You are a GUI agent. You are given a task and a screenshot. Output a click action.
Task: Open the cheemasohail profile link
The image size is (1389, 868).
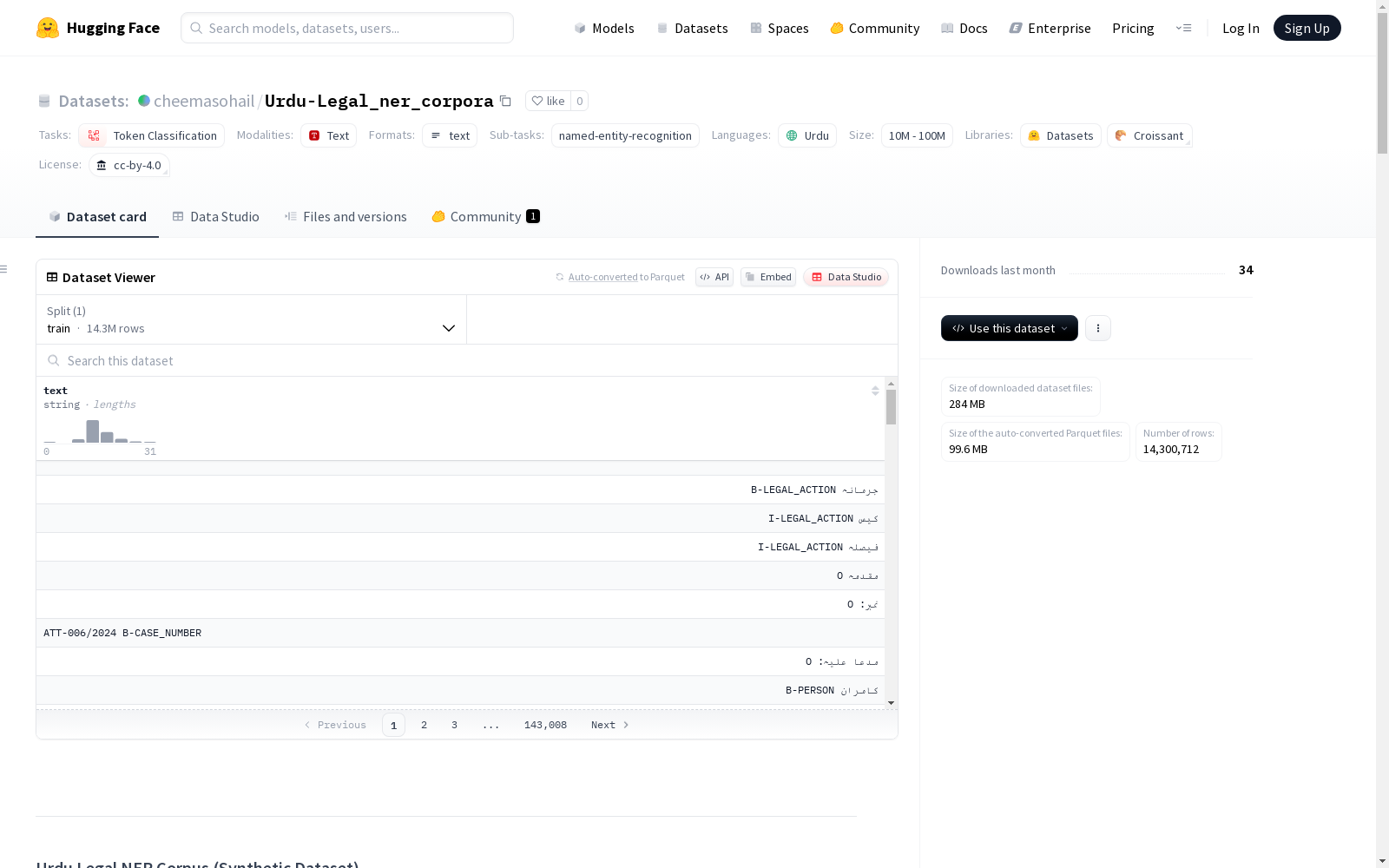tap(204, 101)
